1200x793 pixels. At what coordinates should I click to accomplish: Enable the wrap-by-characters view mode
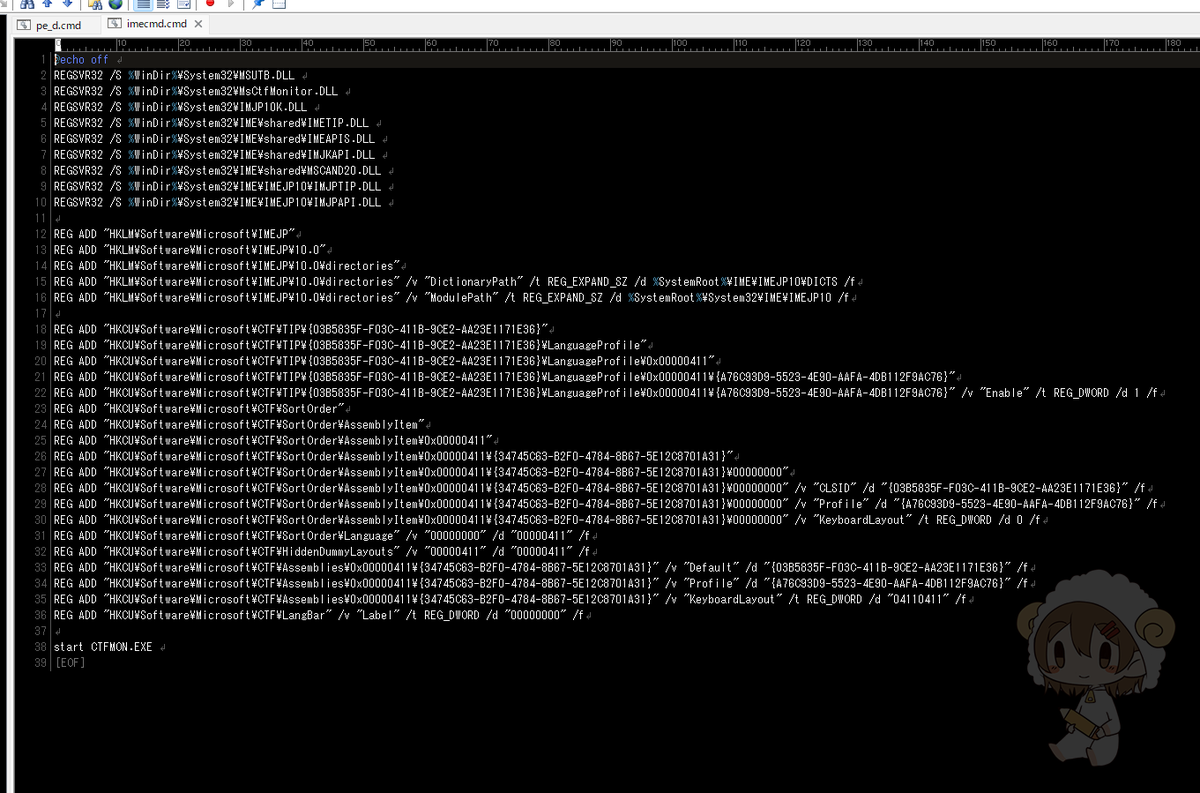163,6
